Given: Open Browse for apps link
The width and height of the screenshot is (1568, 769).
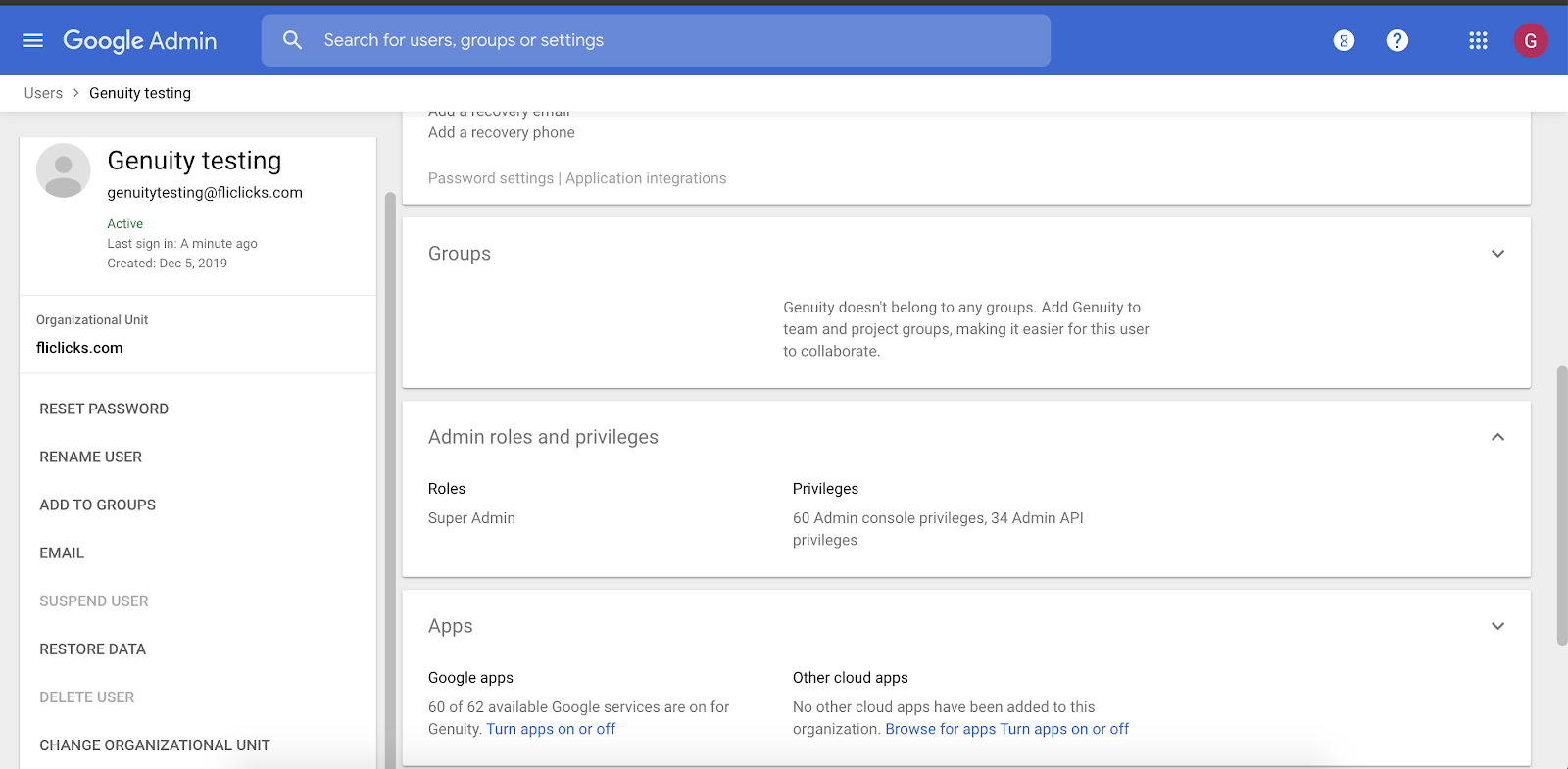Looking at the screenshot, I should (940, 729).
